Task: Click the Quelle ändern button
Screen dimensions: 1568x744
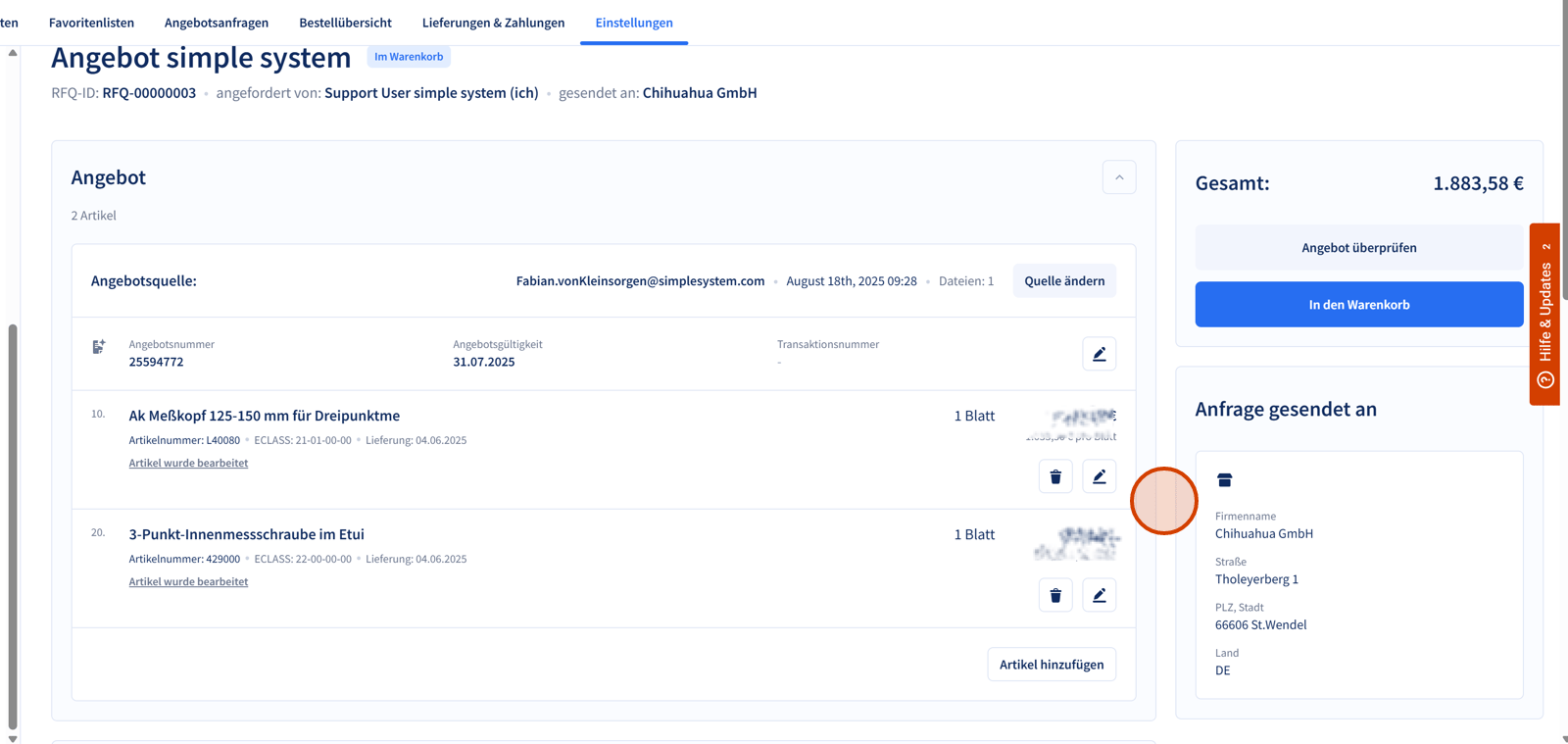Action: coord(1063,281)
